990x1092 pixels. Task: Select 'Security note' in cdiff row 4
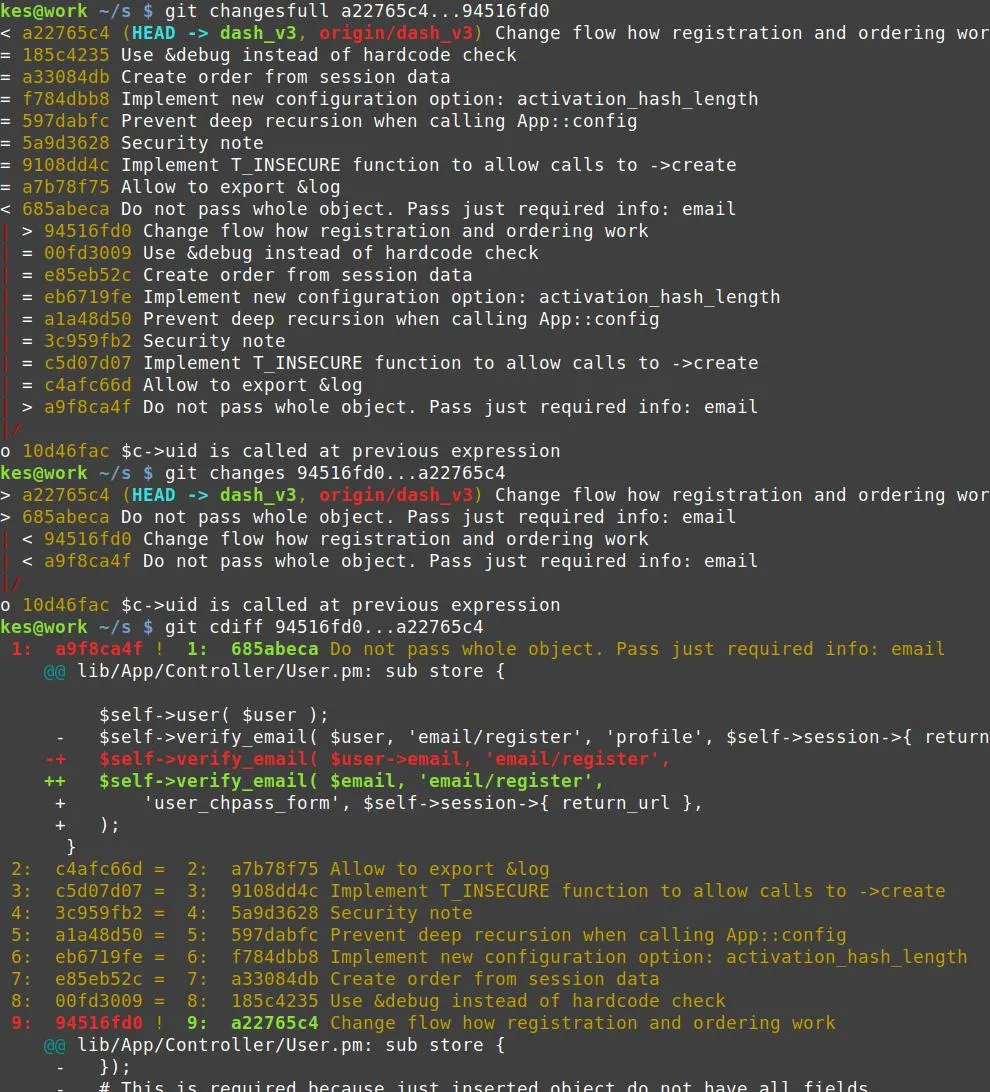pos(401,913)
